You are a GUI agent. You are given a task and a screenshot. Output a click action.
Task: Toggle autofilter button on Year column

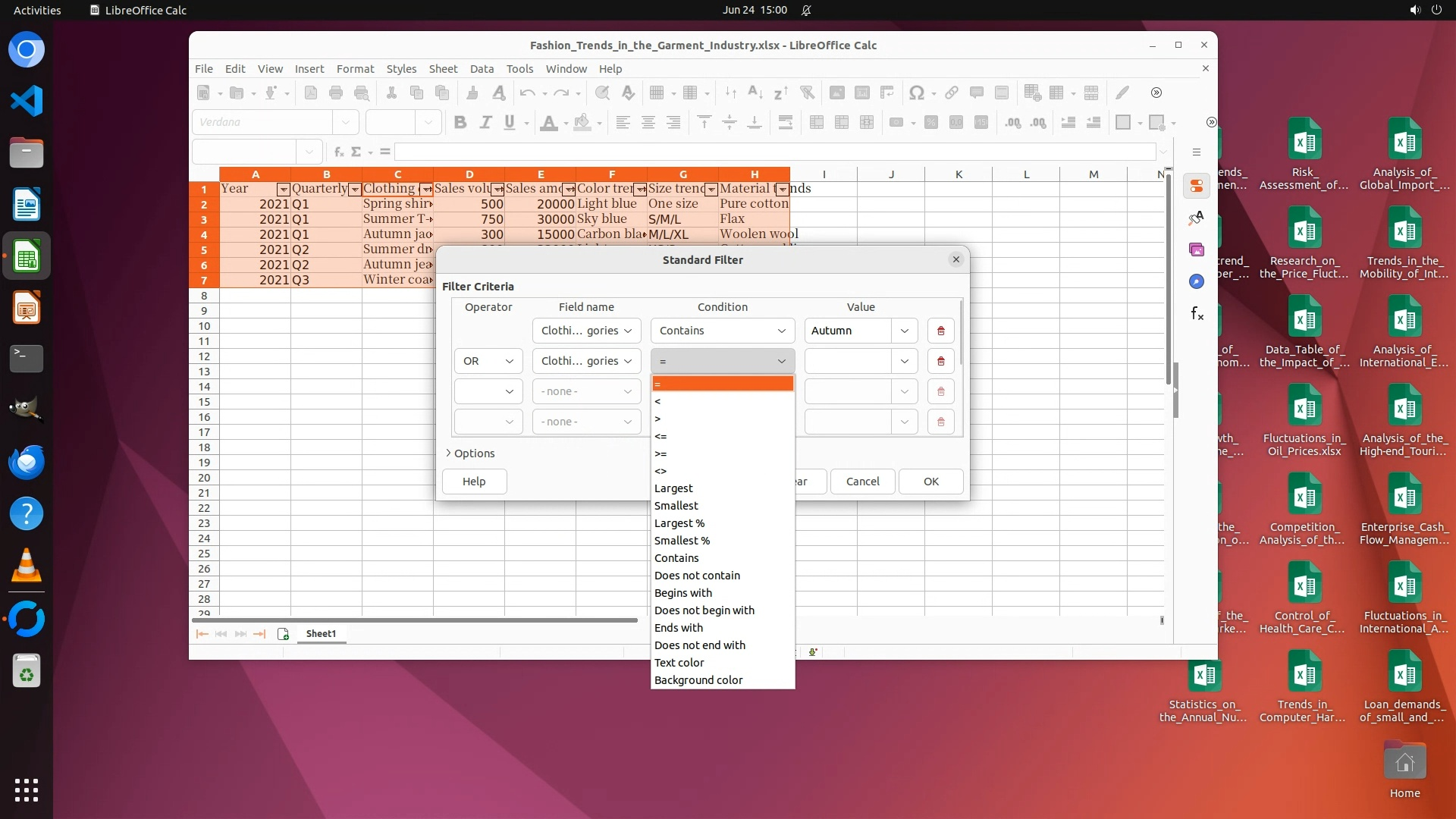(x=283, y=190)
